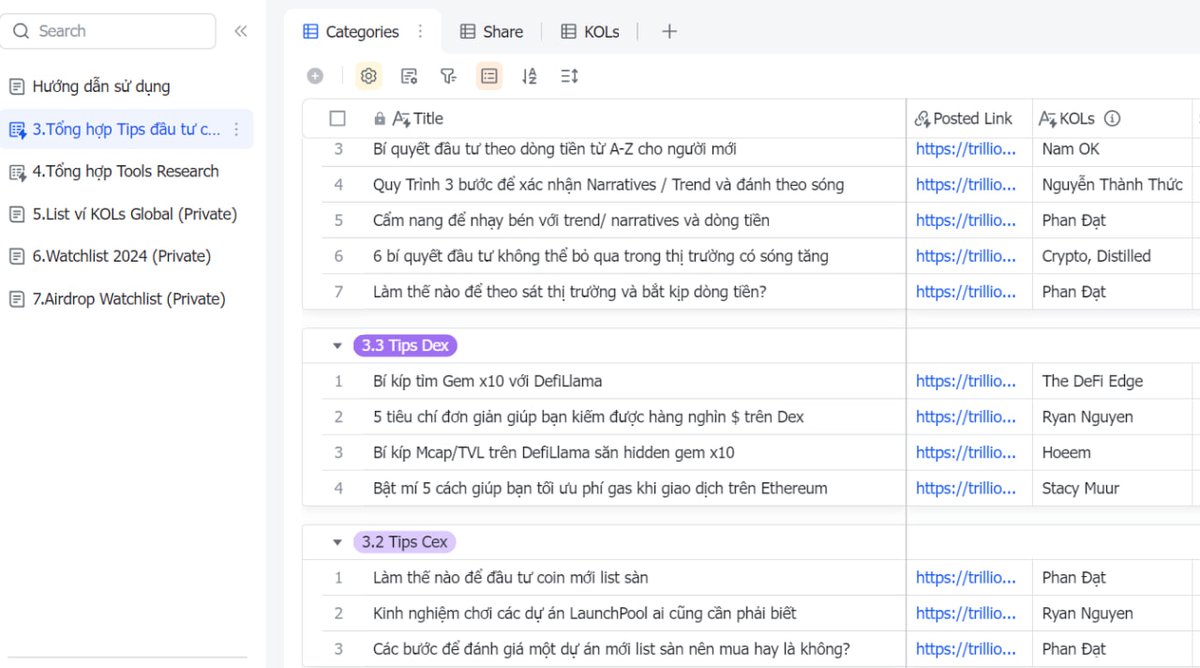Viewport: 1200px width, 668px height.
Task: Open the filter icon in the toolbar
Action: 448,75
